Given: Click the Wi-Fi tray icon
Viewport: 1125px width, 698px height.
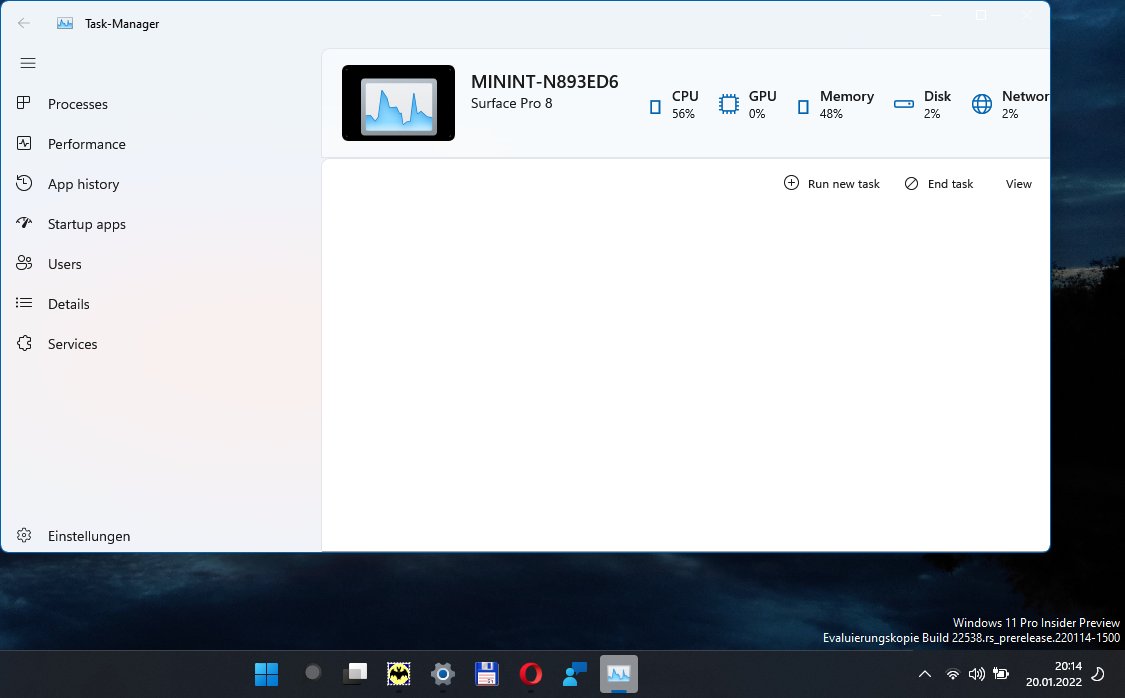Looking at the screenshot, I should pyautogui.click(x=953, y=674).
